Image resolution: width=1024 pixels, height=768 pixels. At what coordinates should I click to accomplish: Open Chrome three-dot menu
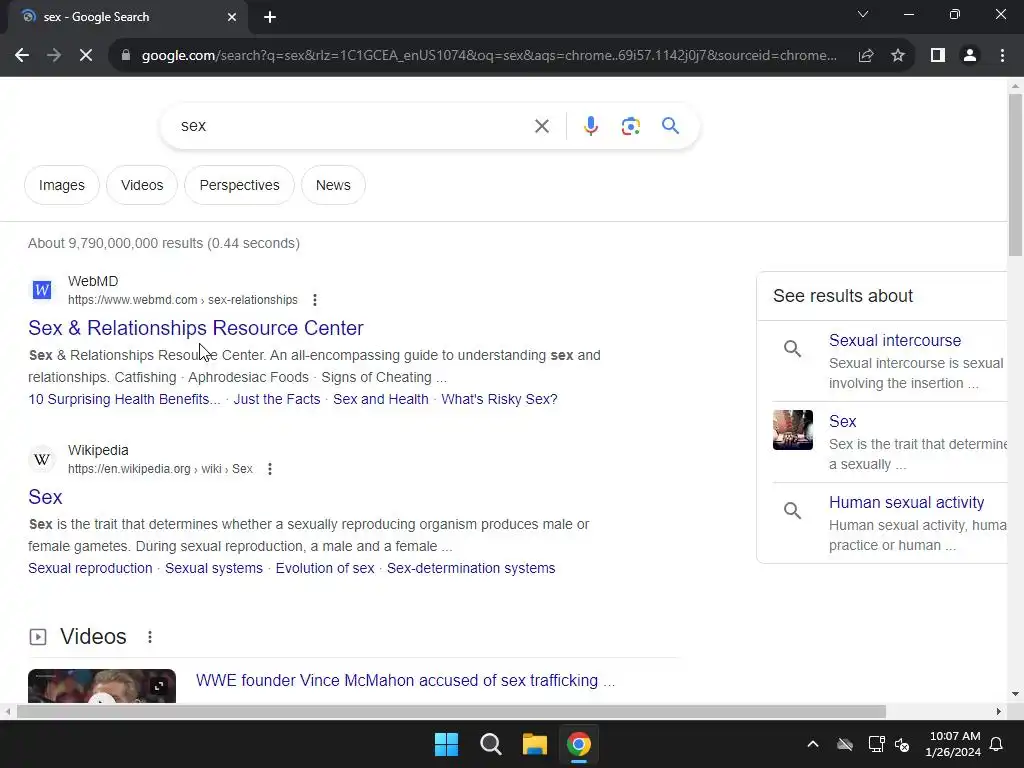[1002, 56]
